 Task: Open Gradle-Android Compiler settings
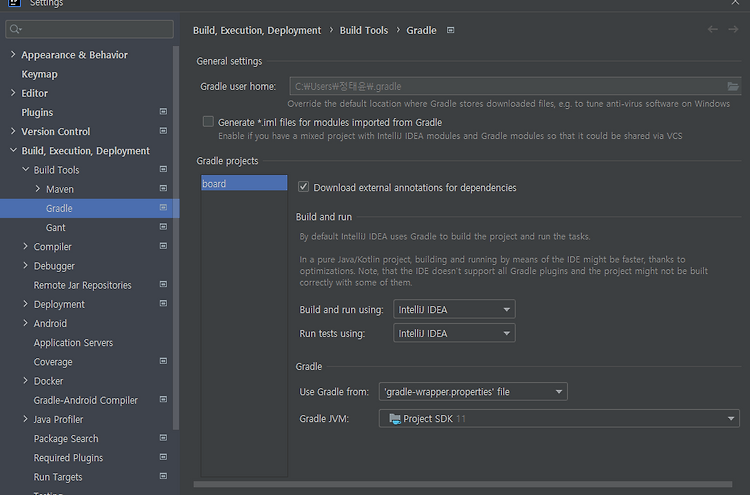coord(85,400)
